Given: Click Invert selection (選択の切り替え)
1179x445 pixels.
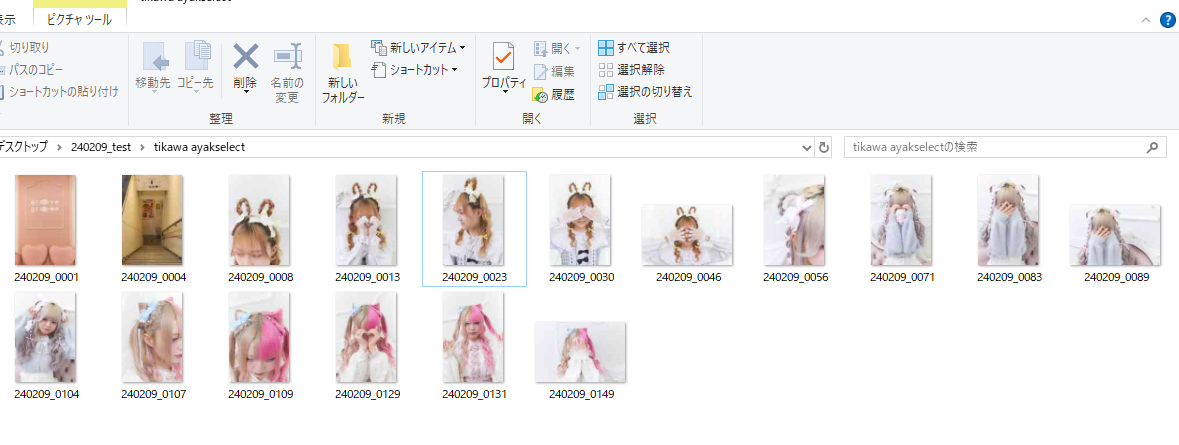Looking at the screenshot, I should (x=645, y=92).
